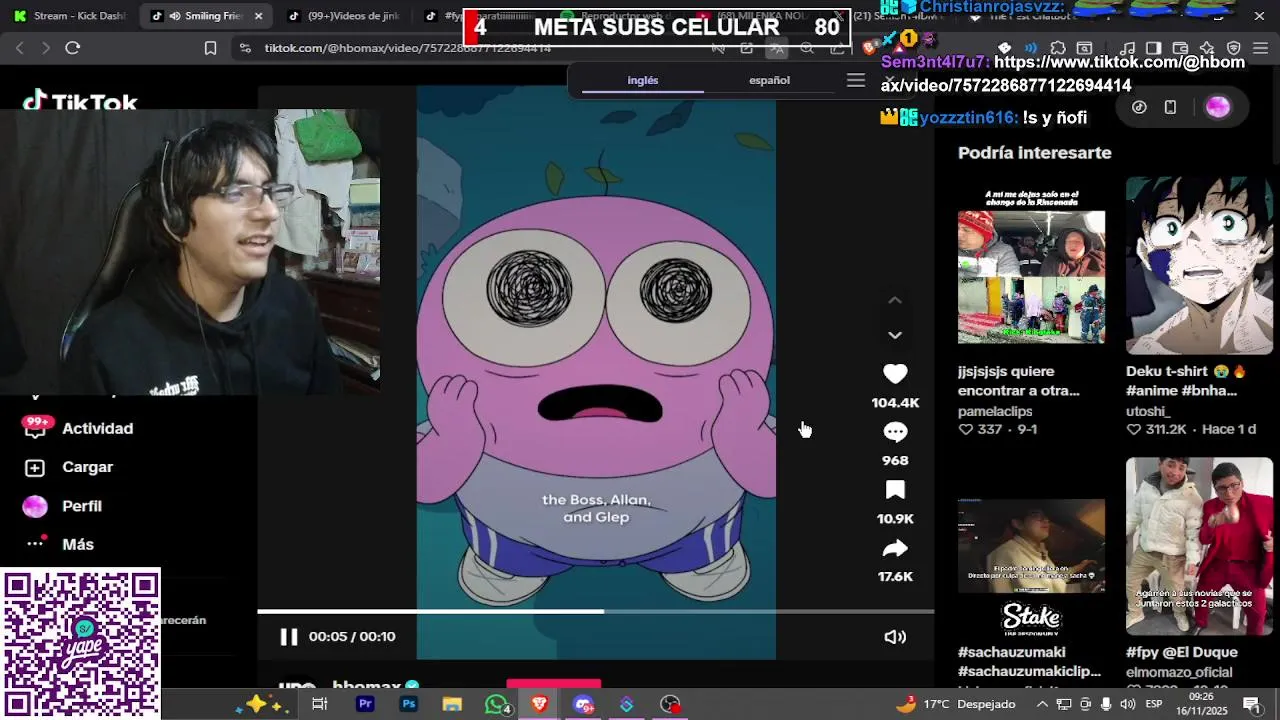Click the 104.4K likes count
This screenshot has height=720, width=1280.
[895, 403]
